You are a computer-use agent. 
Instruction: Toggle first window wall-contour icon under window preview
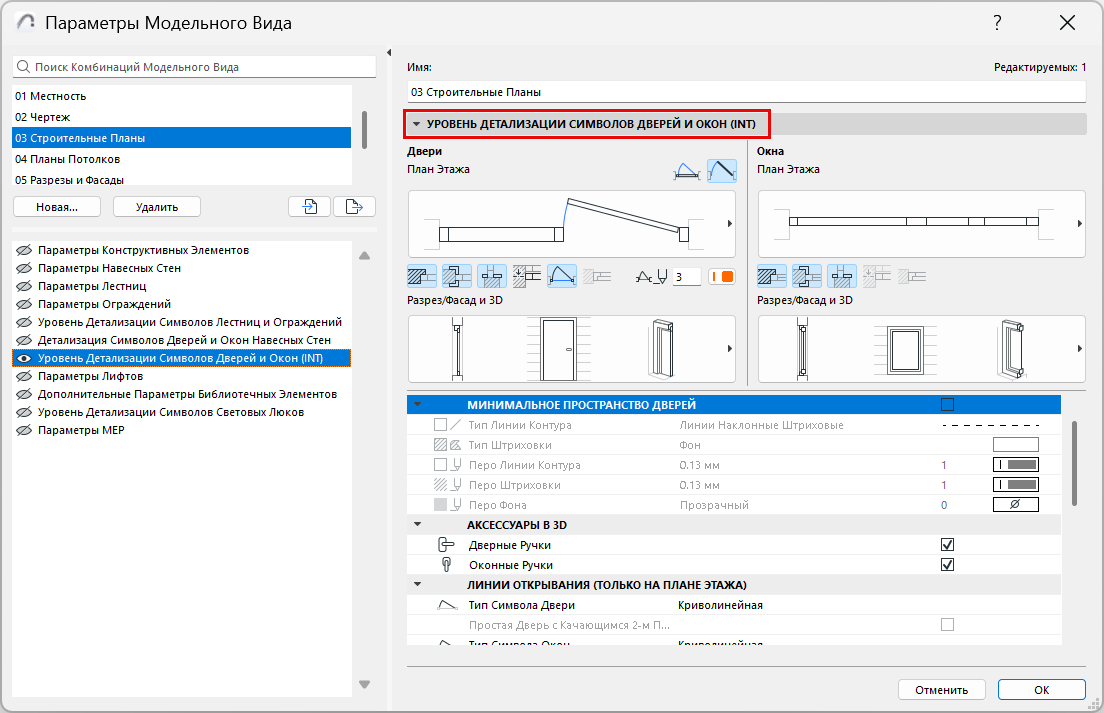(772, 277)
